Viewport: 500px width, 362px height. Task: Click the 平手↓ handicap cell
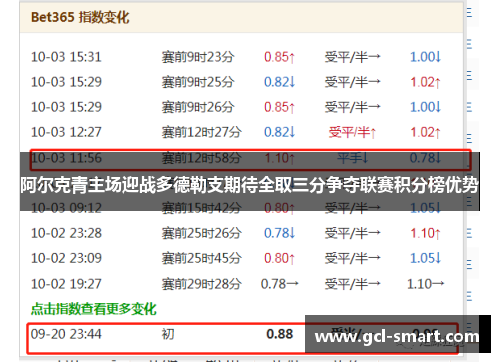coord(352,158)
